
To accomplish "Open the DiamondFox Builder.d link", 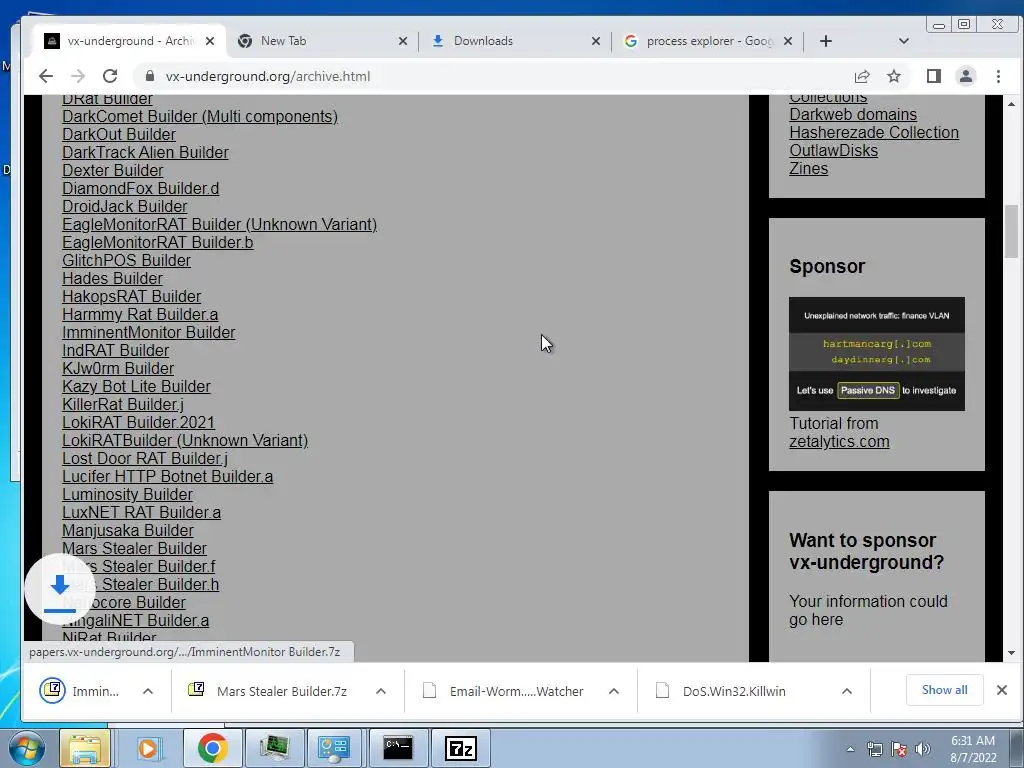I will pos(140,189).
